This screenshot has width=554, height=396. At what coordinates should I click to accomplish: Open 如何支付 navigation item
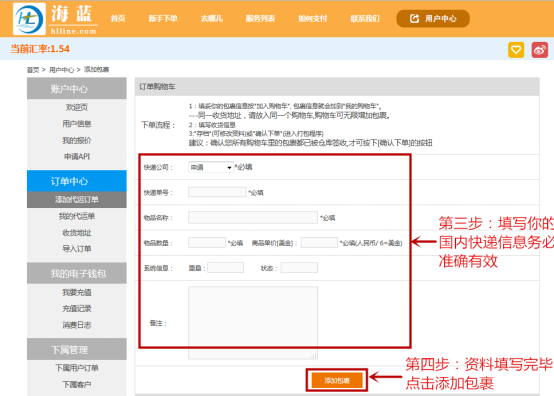click(x=313, y=19)
